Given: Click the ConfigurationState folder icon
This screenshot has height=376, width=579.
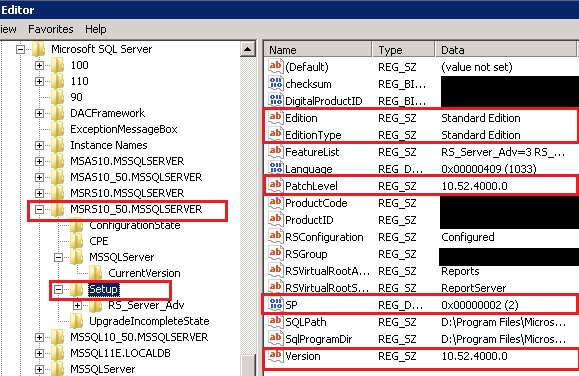Looking at the screenshot, I should tap(76, 225).
